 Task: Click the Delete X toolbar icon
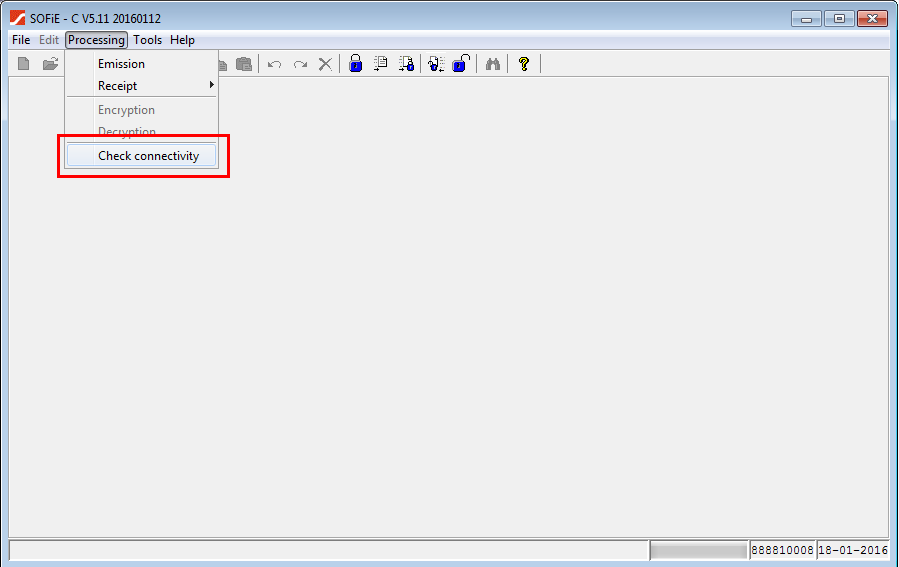[x=325, y=64]
